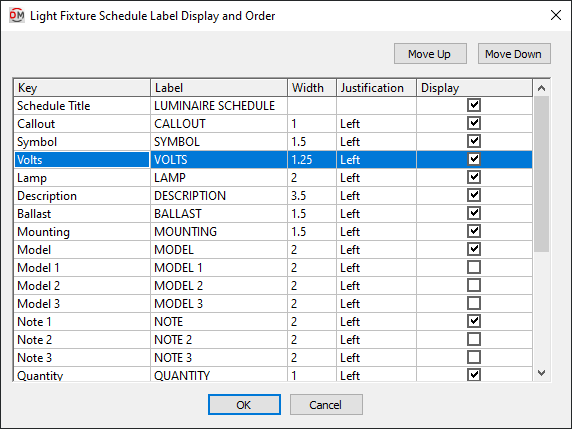
Task: Cancel the dialog
Action: [x=326, y=405]
